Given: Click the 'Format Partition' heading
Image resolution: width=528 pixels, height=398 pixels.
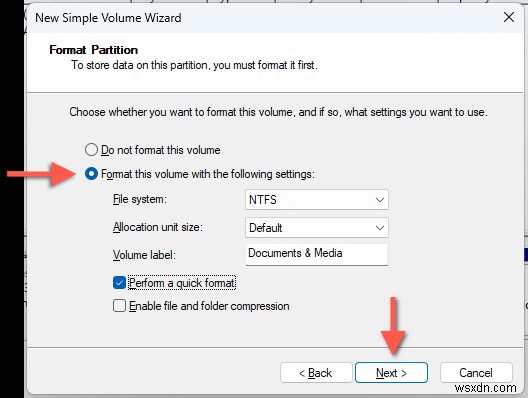Looking at the screenshot, I should tap(94, 50).
